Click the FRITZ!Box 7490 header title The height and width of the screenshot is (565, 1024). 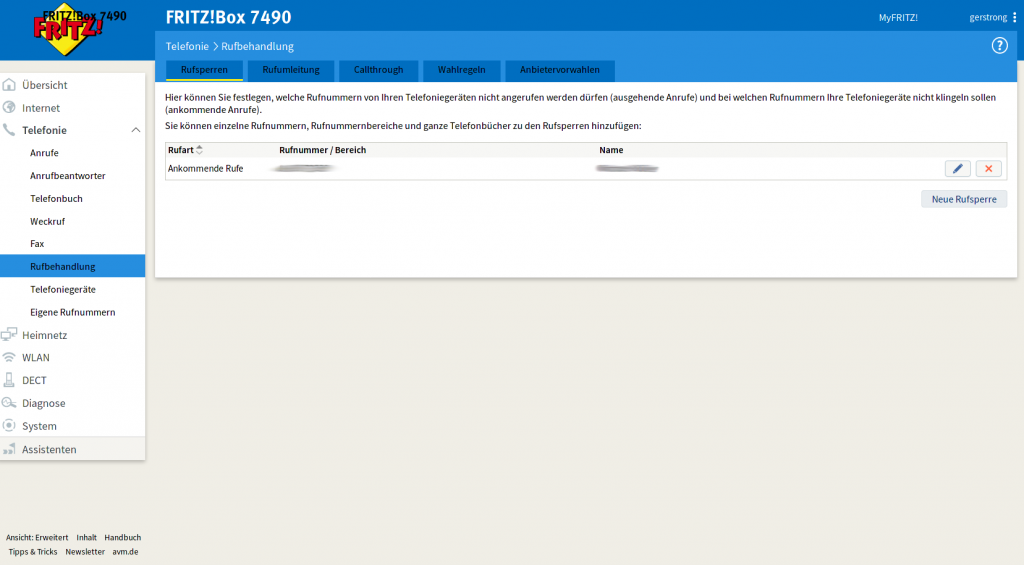pos(229,18)
